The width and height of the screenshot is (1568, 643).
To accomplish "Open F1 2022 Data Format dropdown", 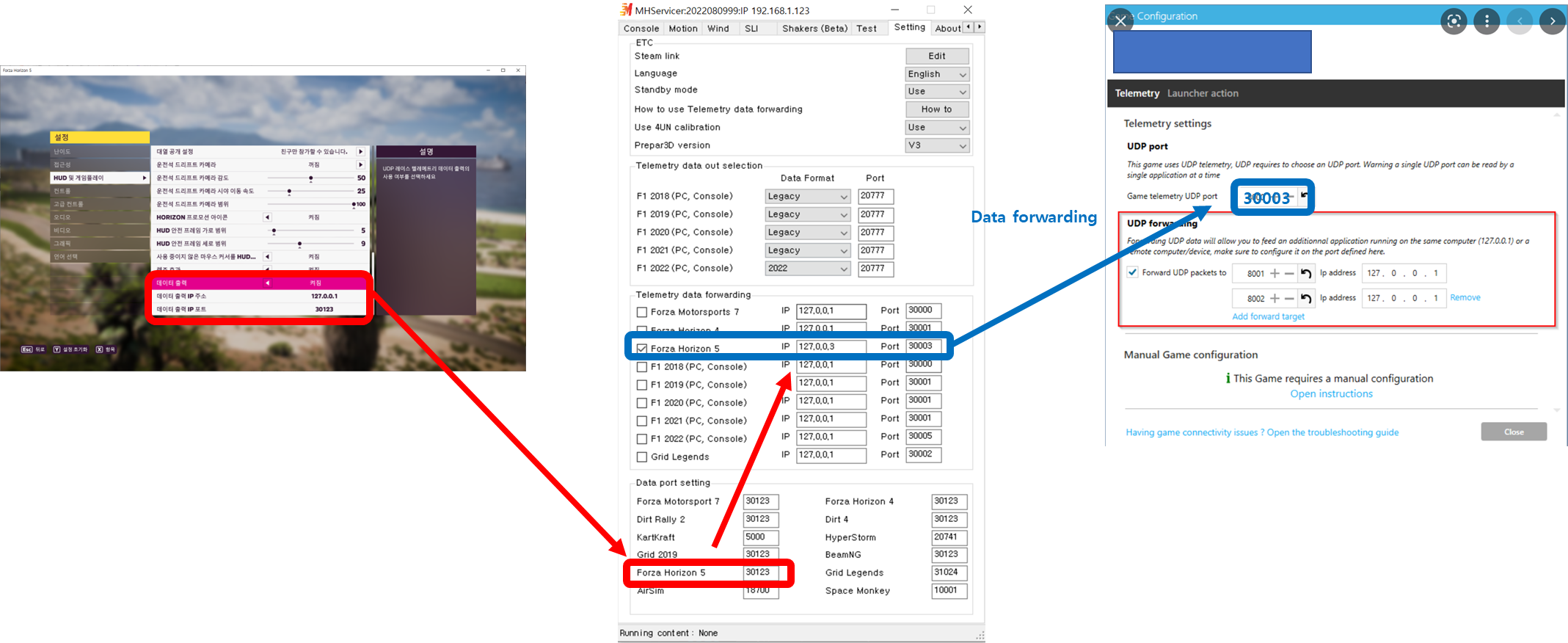I will tap(807, 269).
